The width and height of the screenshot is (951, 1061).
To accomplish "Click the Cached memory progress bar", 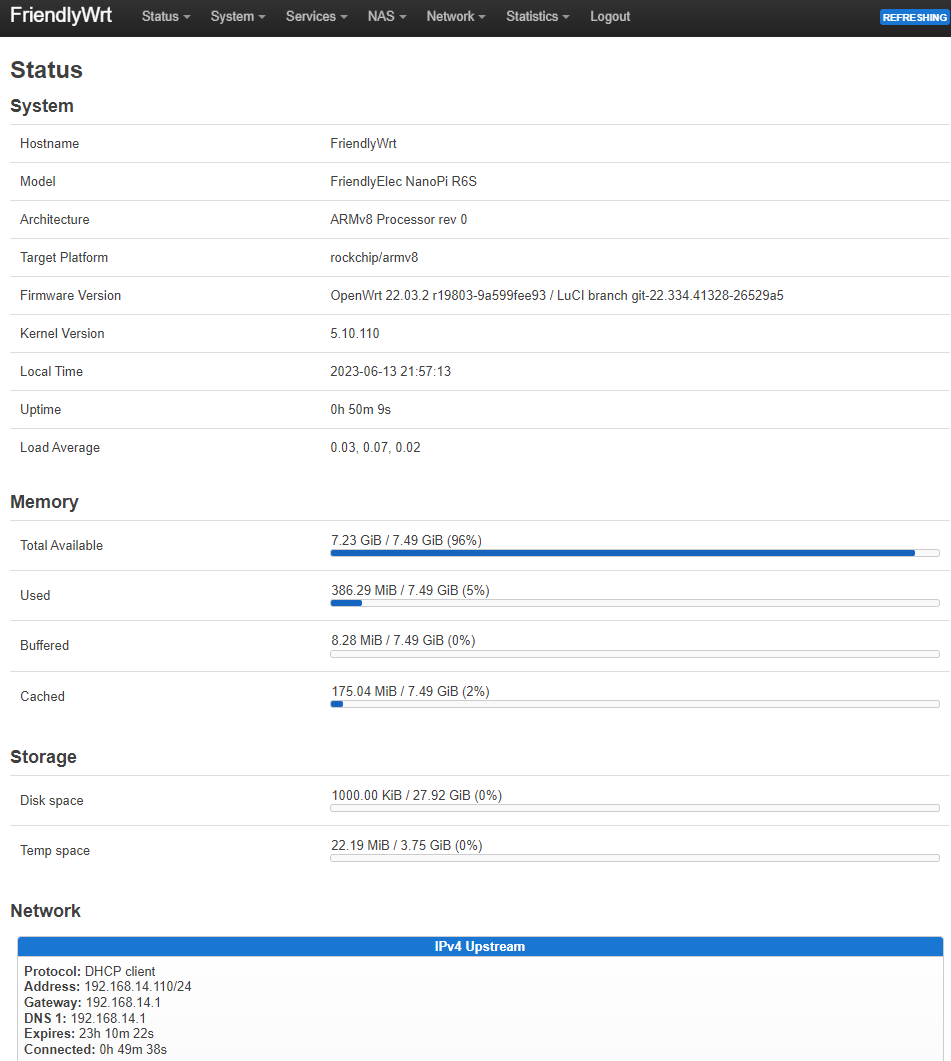I will pos(634,703).
